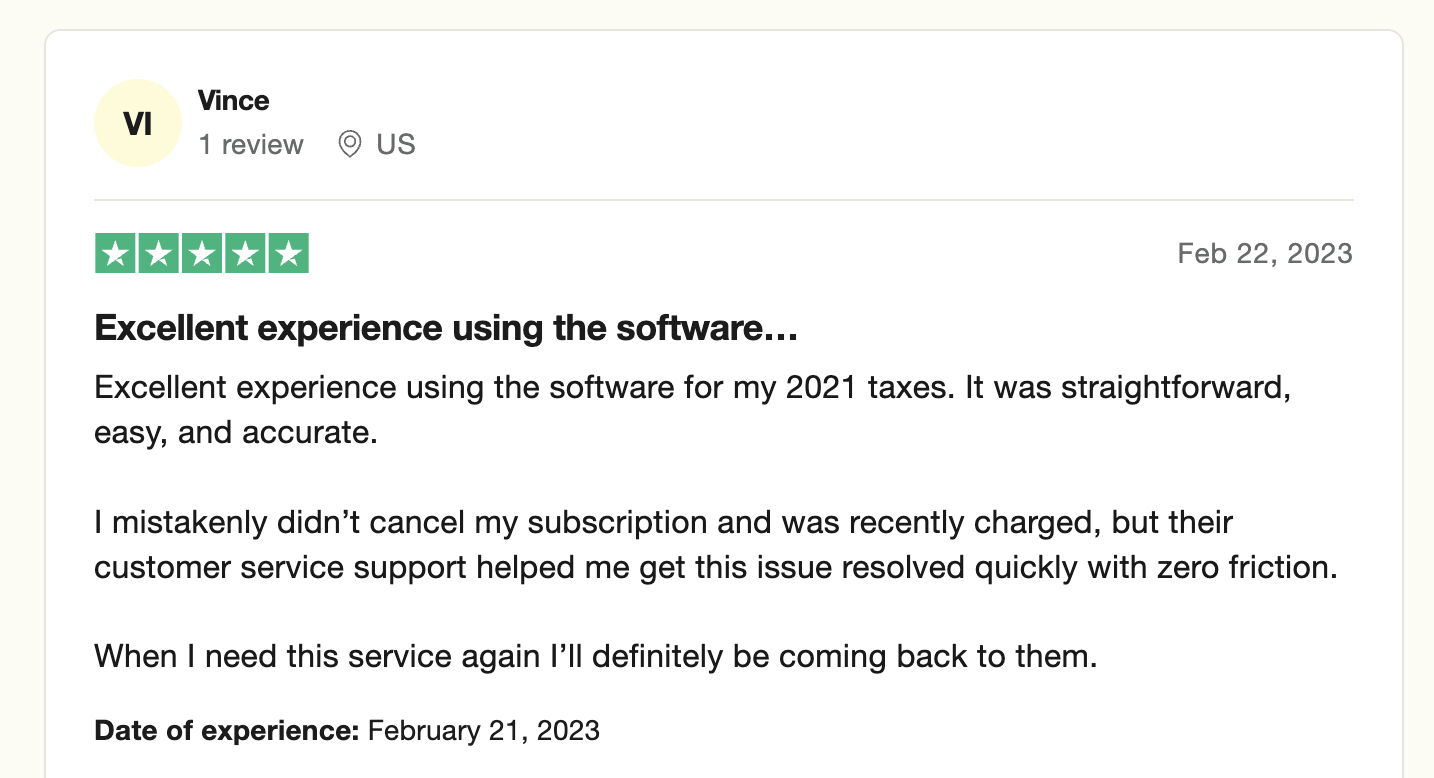Click the "Date of experience:" bold label
This screenshot has height=778, width=1434.
[226, 730]
